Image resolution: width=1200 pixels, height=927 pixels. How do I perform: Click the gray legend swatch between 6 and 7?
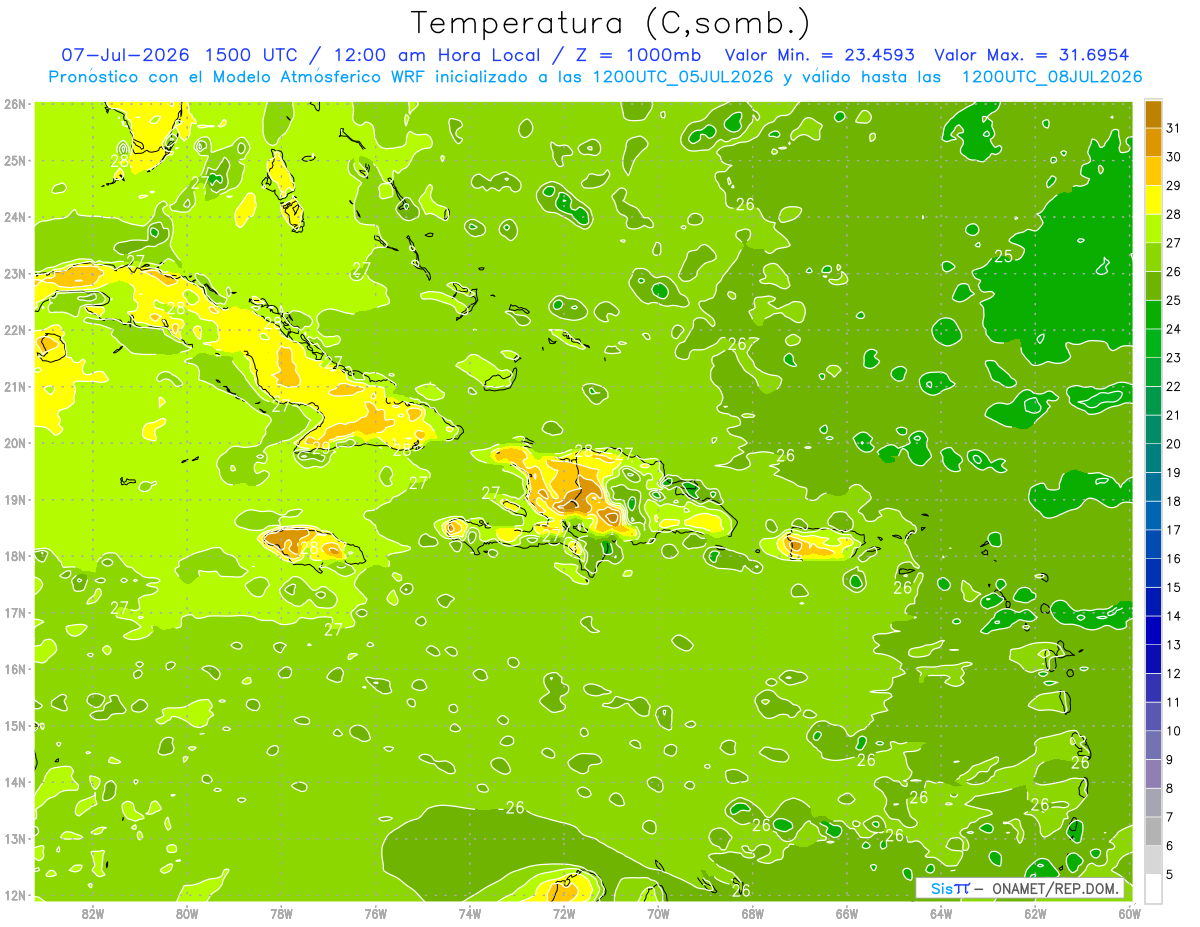click(1153, 831)
